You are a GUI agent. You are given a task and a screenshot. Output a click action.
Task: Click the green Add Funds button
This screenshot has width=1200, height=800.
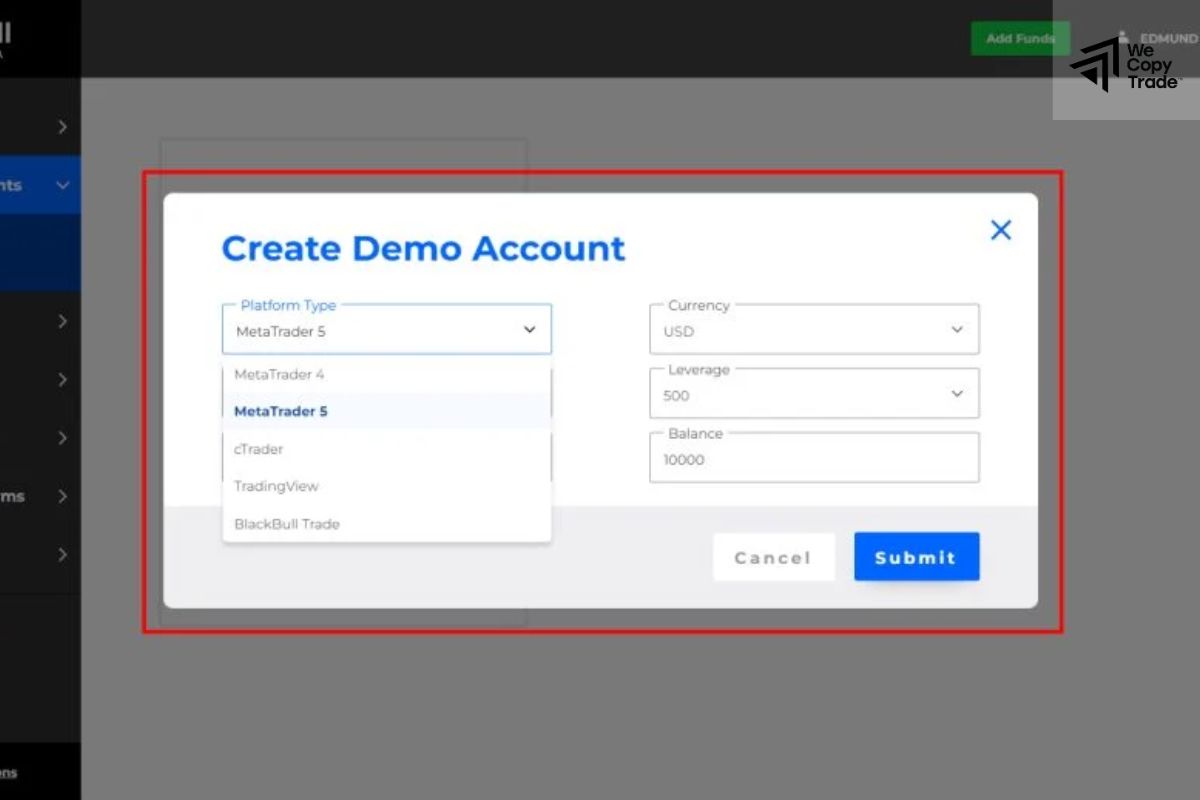pos(1020,38)
